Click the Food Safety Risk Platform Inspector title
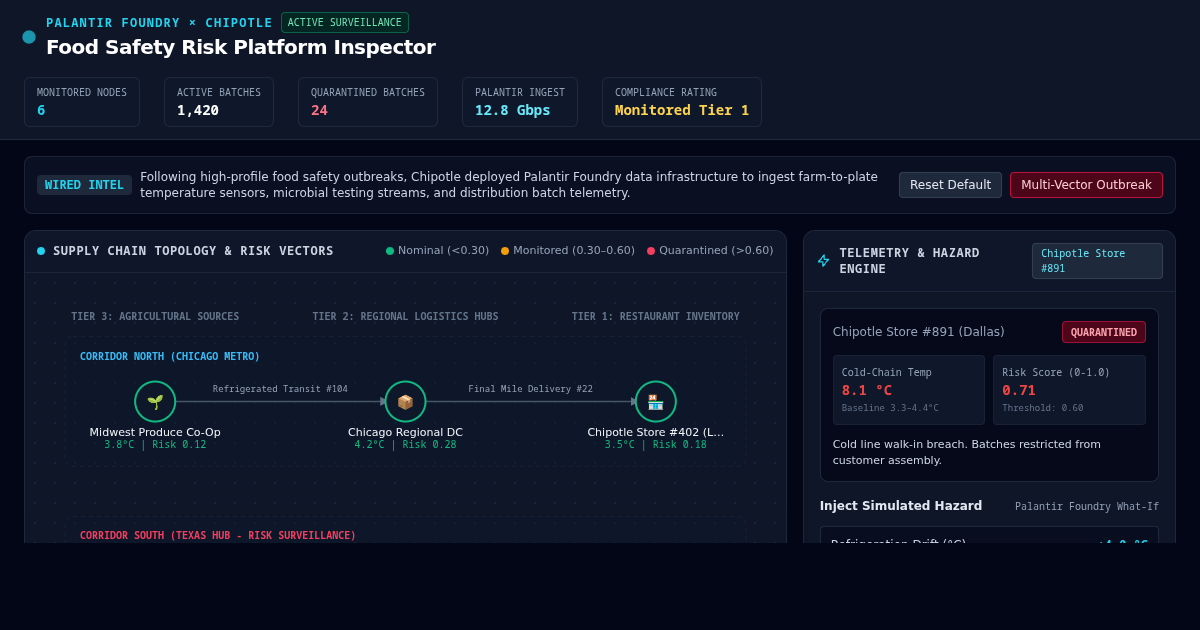The width and height of the screenshot is (1200, 630). 241,47
